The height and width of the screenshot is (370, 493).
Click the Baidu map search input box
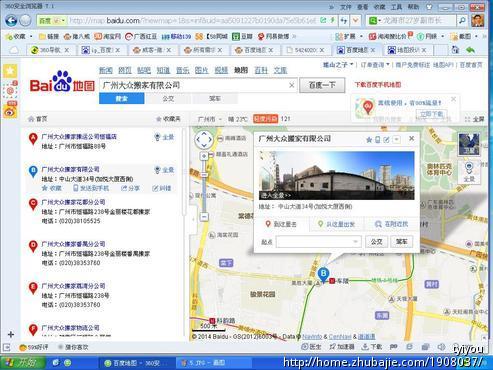pyautogui.click(x=197, y=85)
